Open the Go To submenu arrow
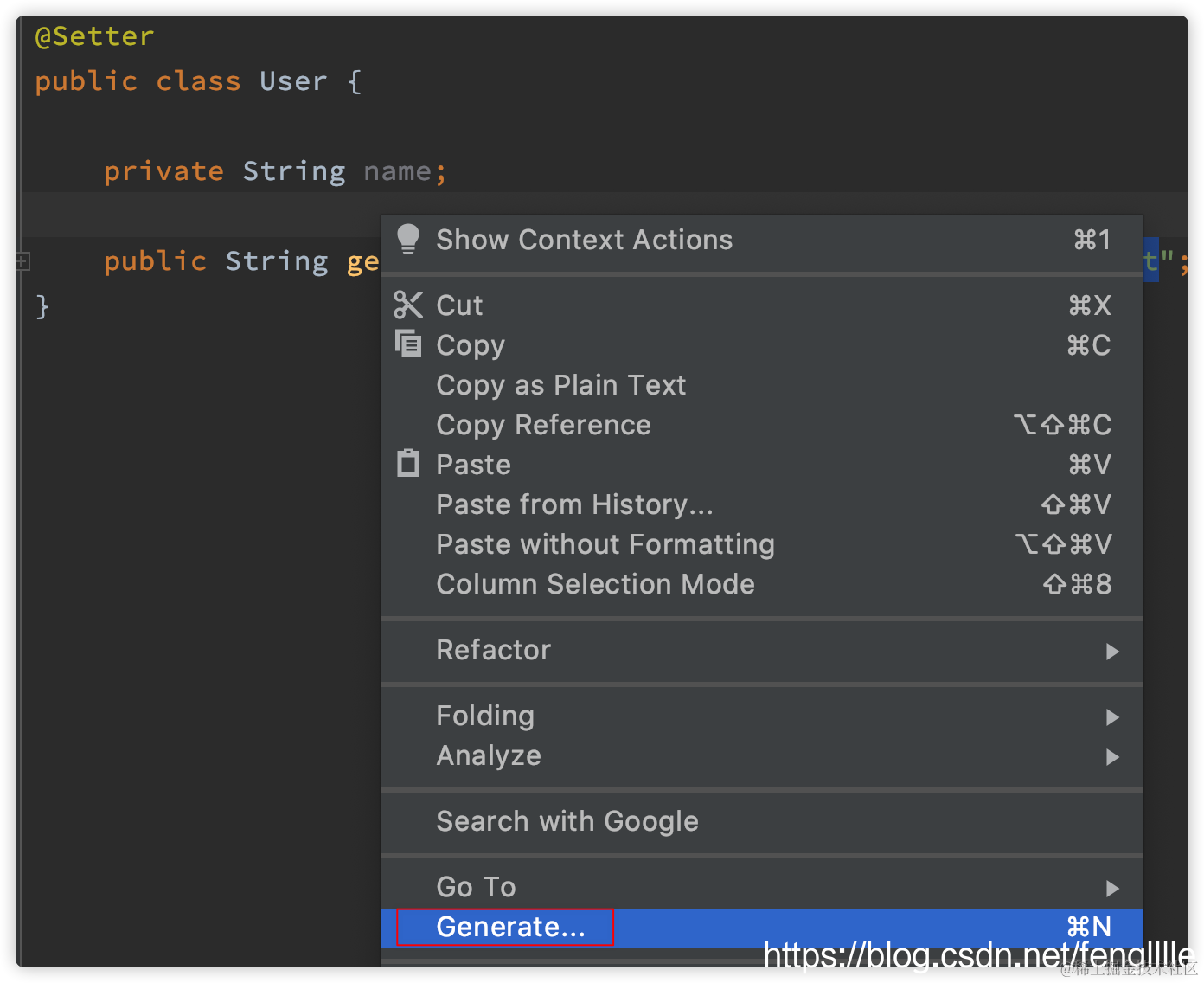 click(x=1112, y=888)
